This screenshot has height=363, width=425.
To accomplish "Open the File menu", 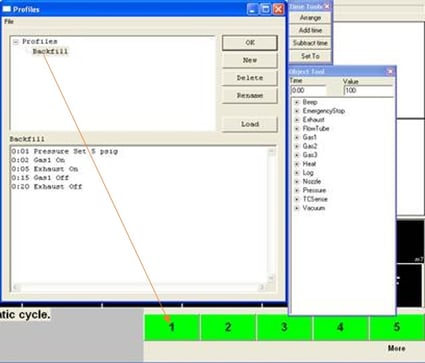I will click(x=9, y=22).
